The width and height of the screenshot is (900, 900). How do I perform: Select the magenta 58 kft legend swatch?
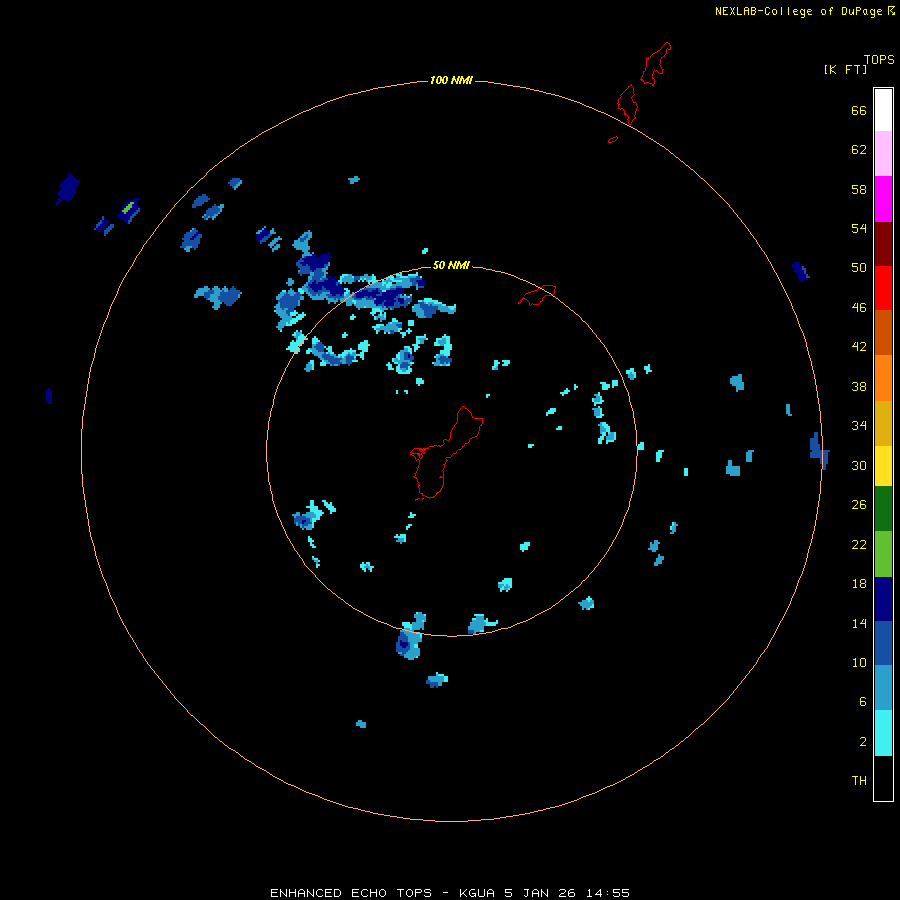883,199
